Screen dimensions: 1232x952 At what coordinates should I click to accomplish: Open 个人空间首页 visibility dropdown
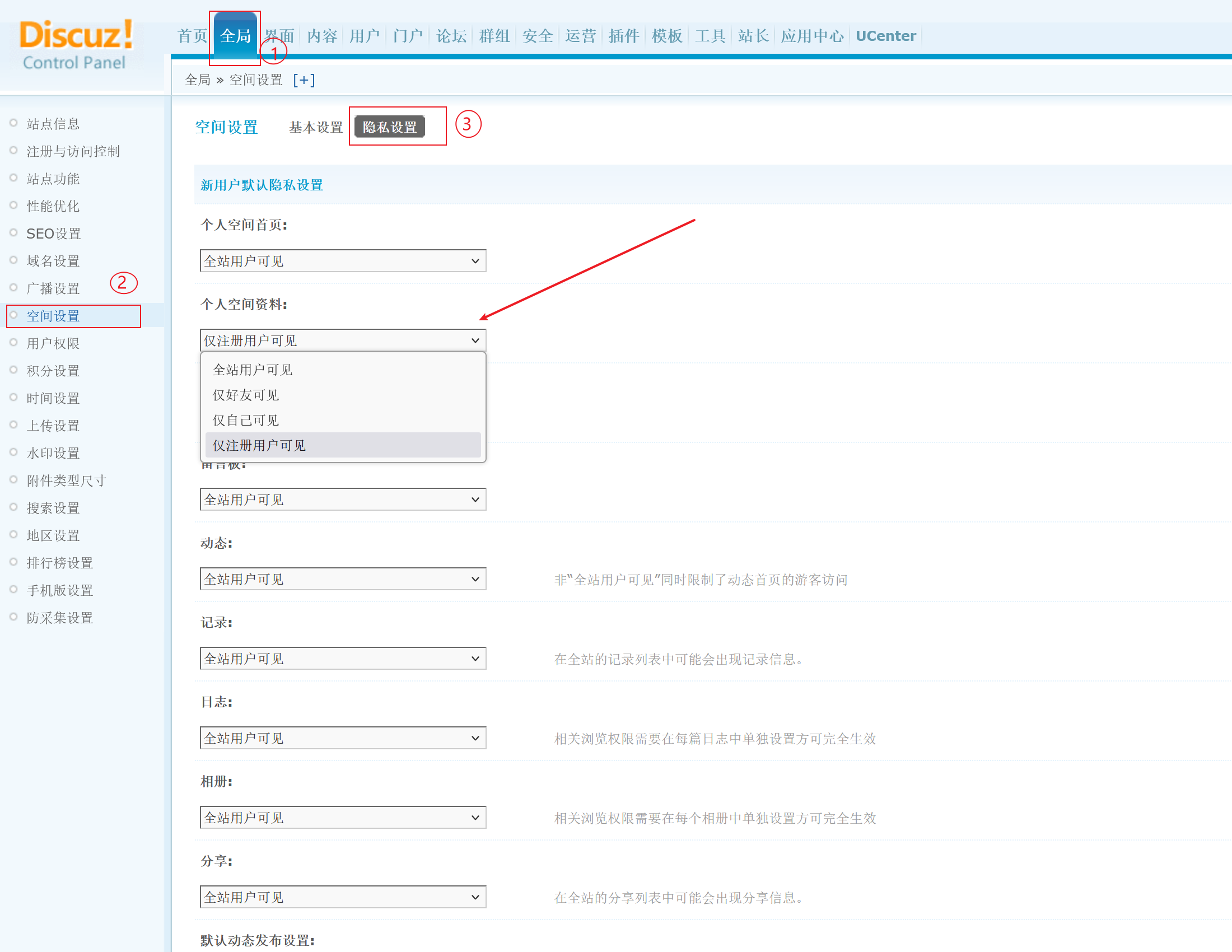[342, 261]
